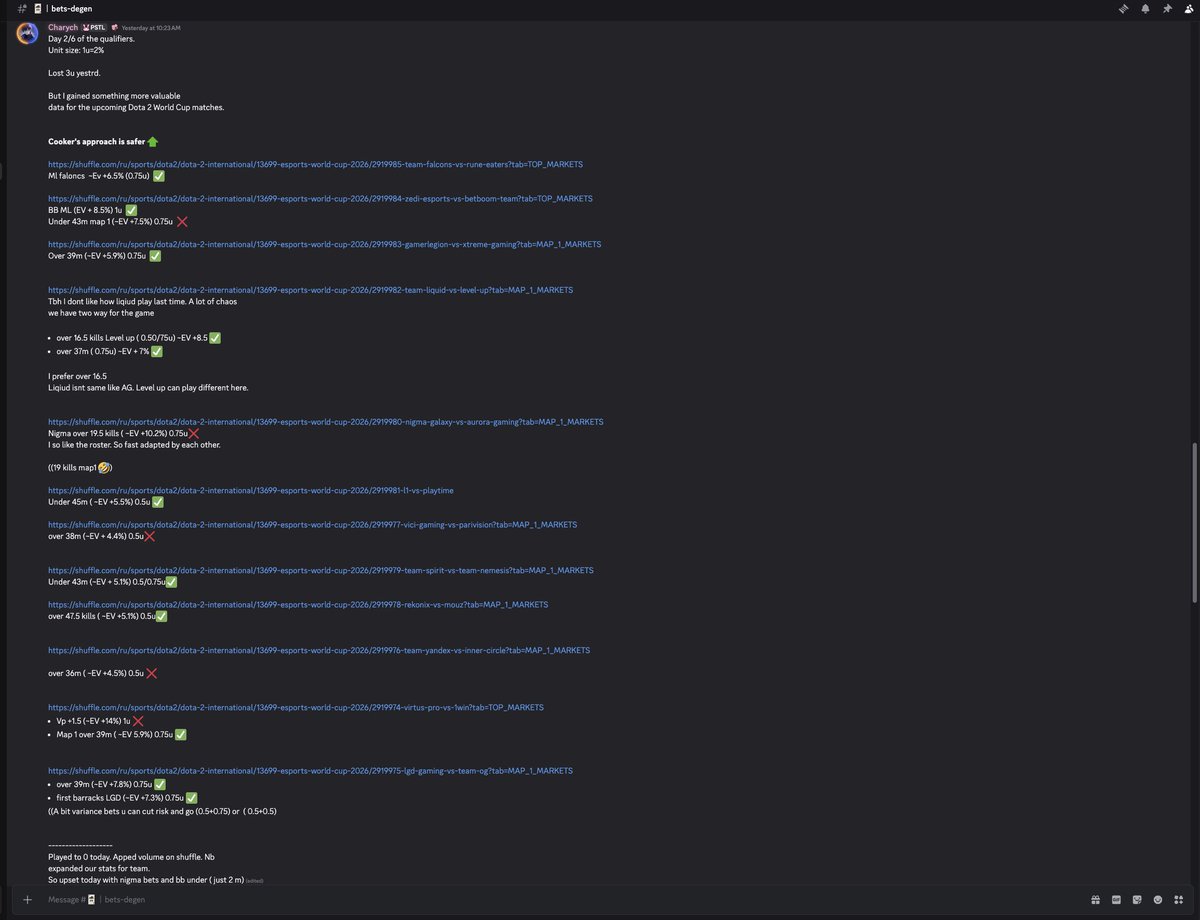The height and width of the screenshot is (920, 1200).
Task: Show pinned messages pin icon
Action: pos(1166,8)
